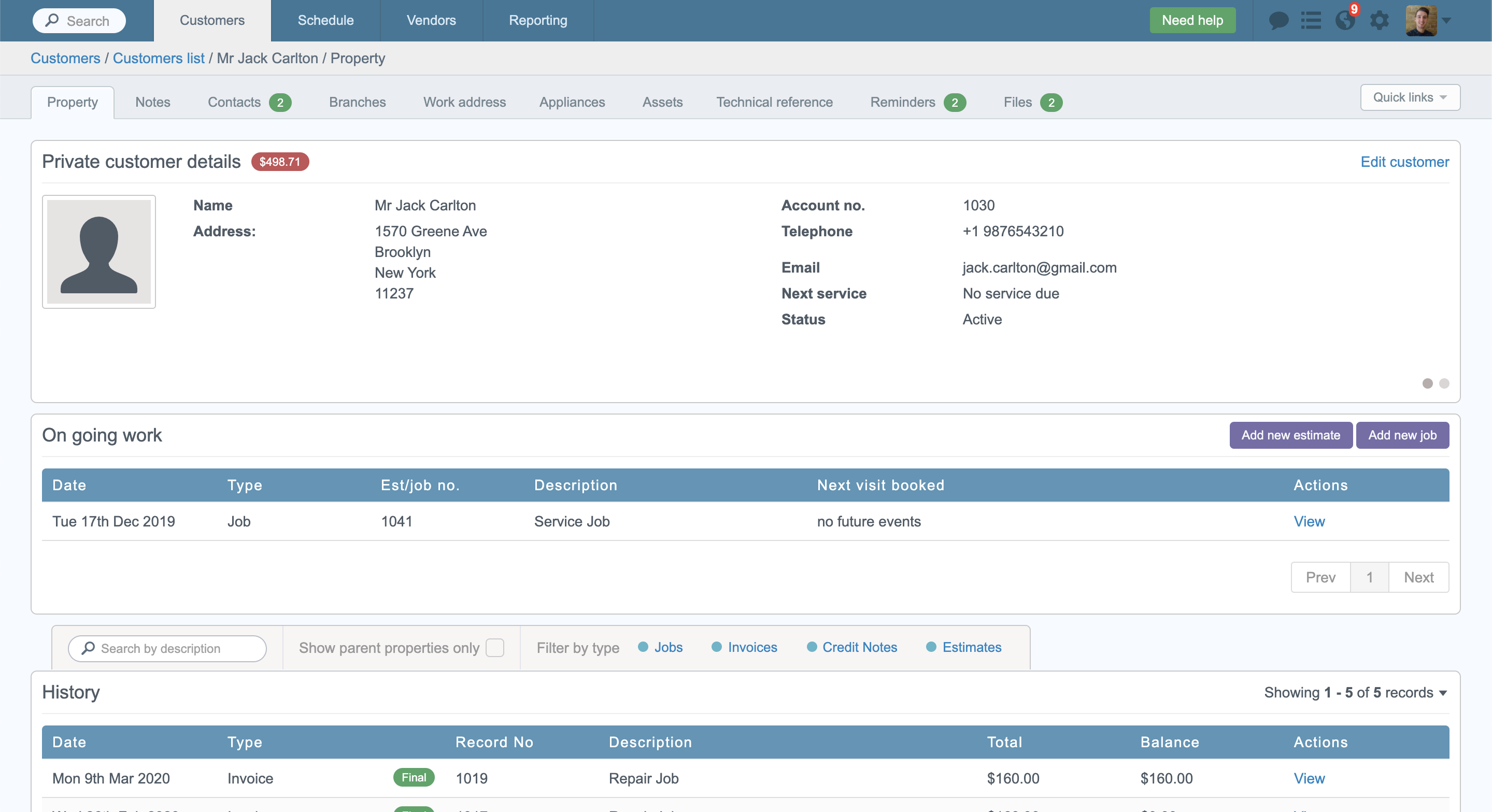Viewport: 1492px width, 812px height.
Task: Enable Show parent properties only
Action: pyautogui.click(x=494, y=648)
